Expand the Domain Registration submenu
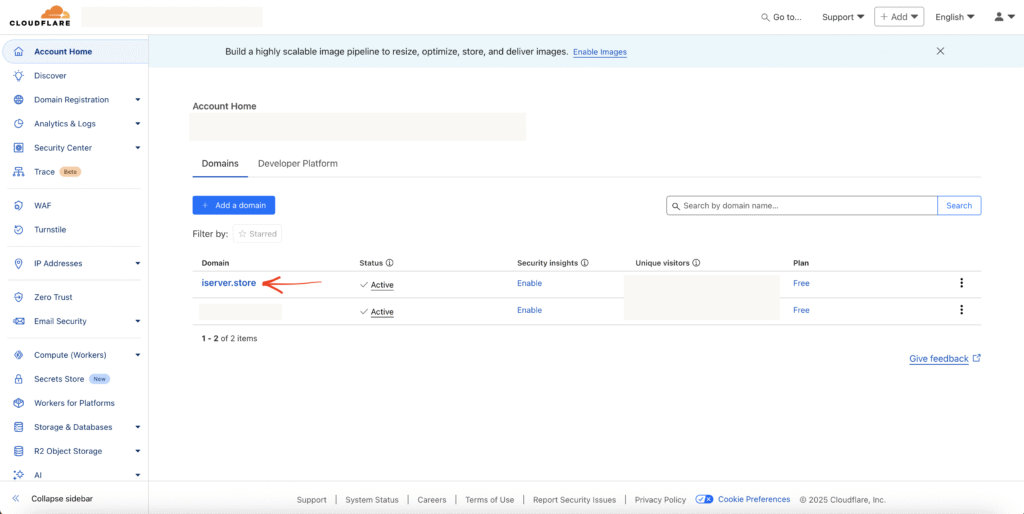Screen dimensions: 1024x514 (138, 100)
